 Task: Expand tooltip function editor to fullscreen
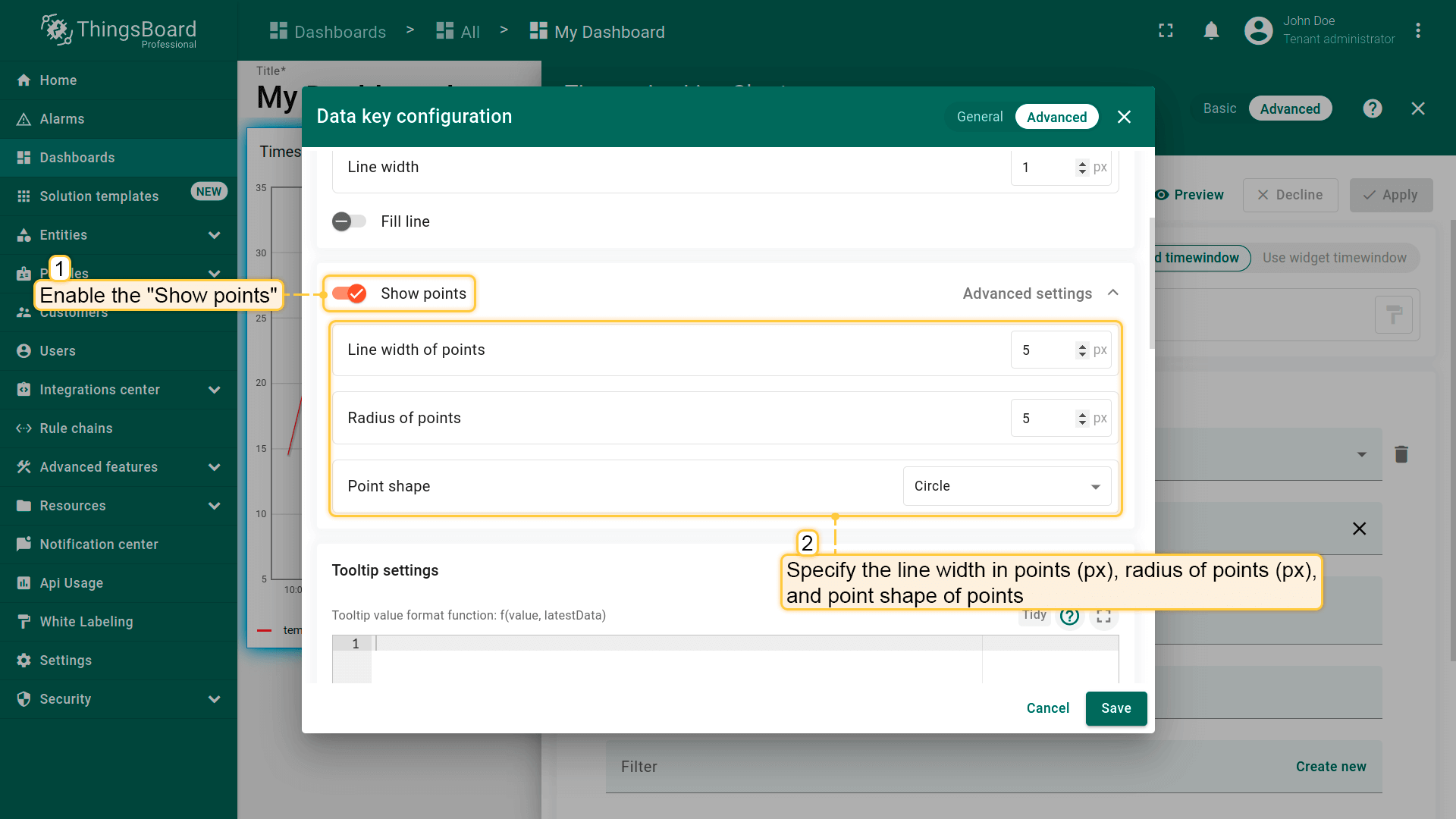click(x=1103, y=616)
